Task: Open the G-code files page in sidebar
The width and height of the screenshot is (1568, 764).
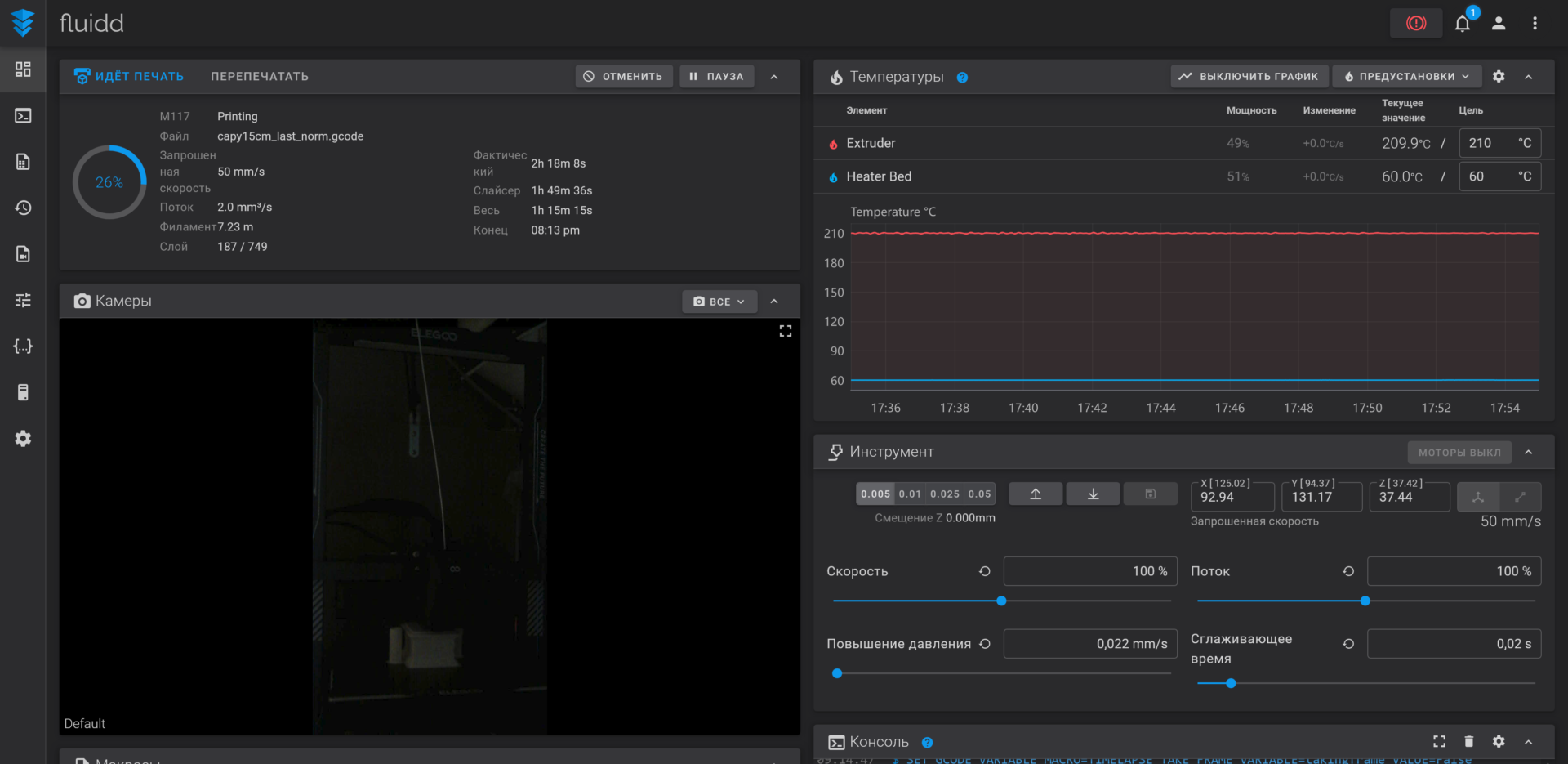Action: click(23, 162)
